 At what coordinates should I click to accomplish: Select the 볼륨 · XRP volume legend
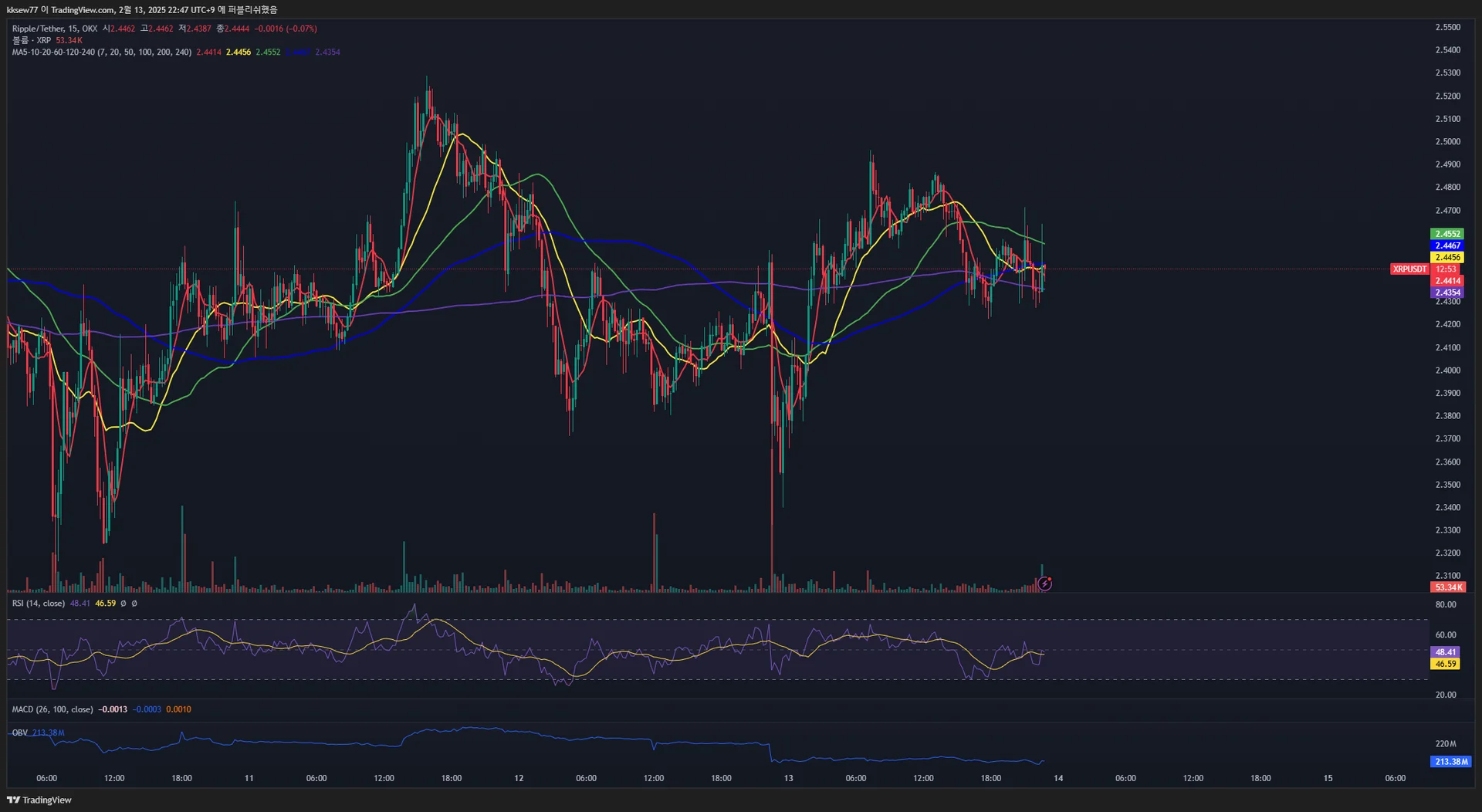point(32,40)
